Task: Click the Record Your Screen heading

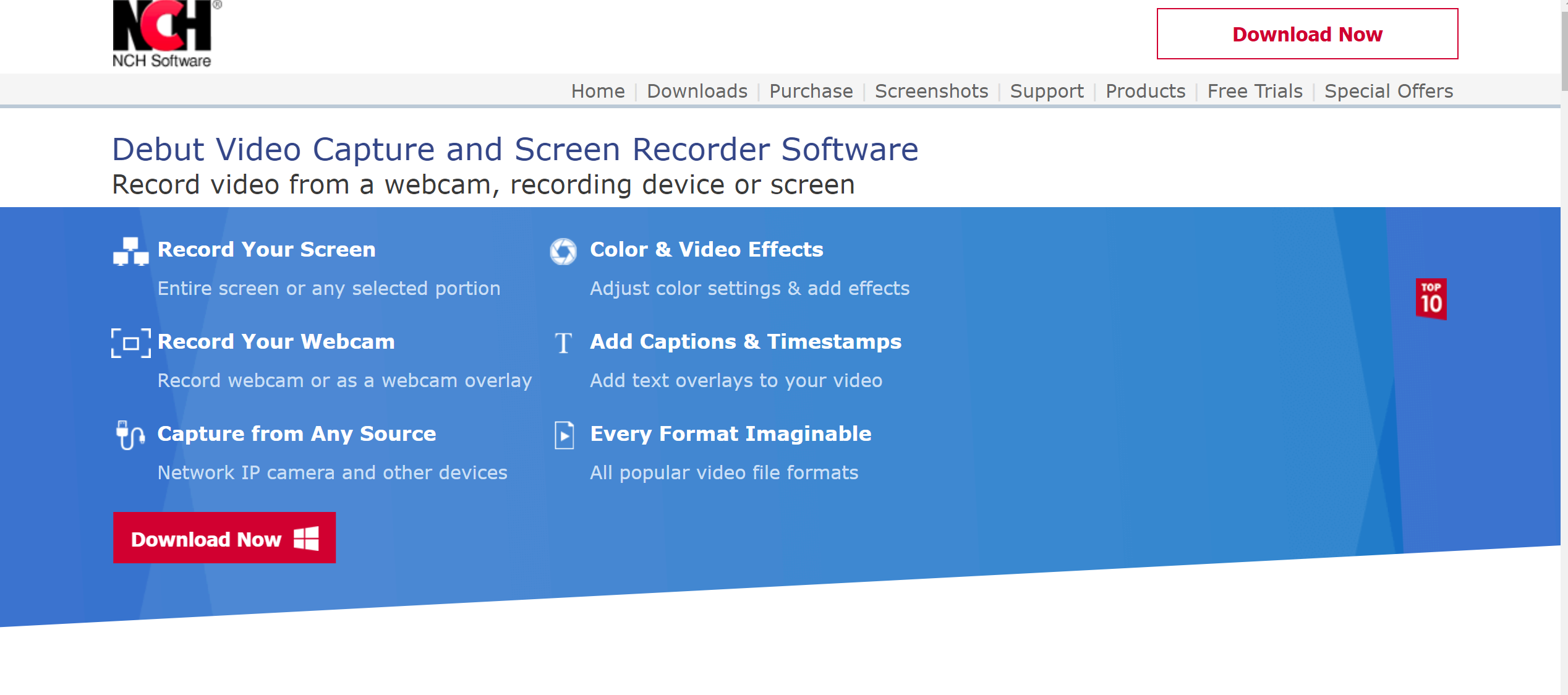Action: (266, 250)
